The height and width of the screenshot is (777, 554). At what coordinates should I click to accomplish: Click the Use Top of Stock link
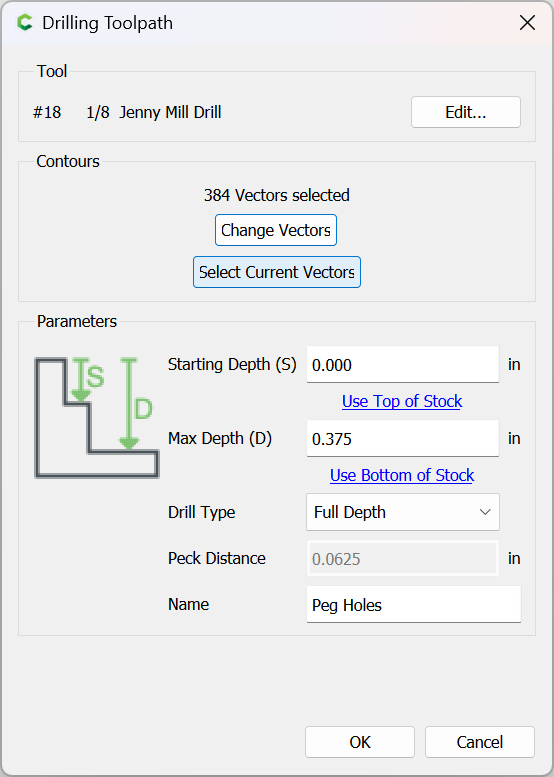402,401
